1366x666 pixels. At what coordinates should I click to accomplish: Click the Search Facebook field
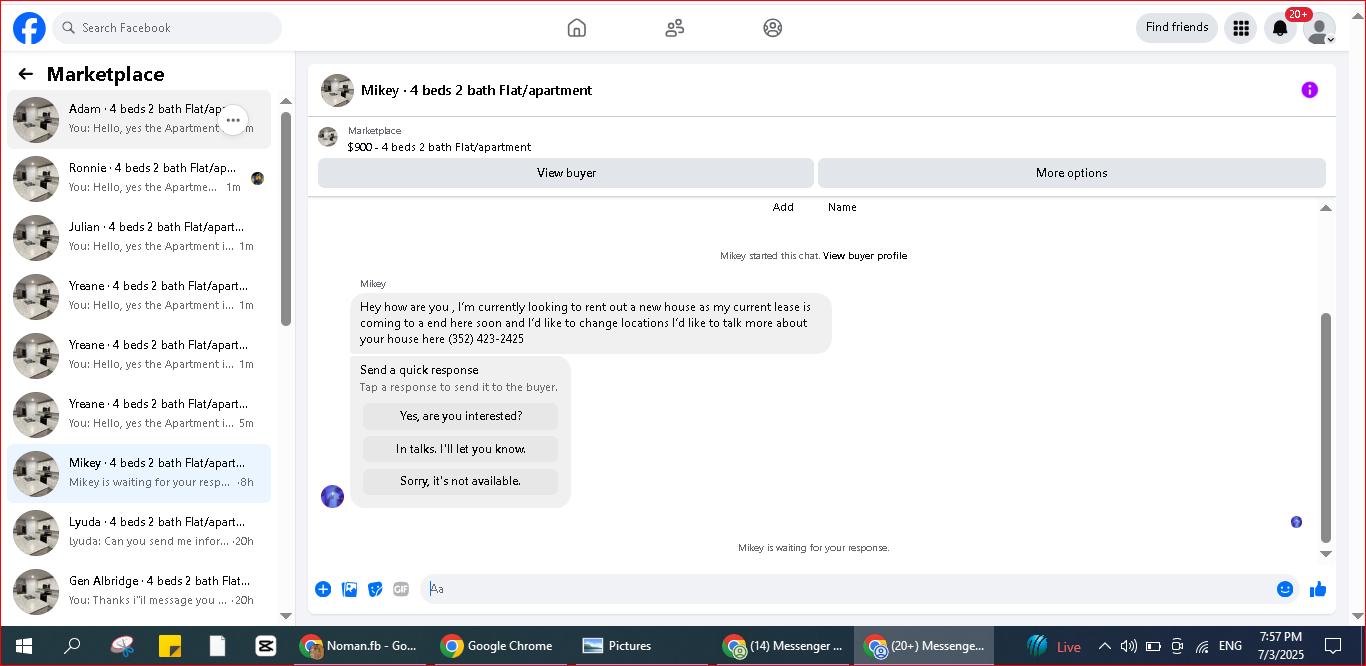[x=167, y=28]
